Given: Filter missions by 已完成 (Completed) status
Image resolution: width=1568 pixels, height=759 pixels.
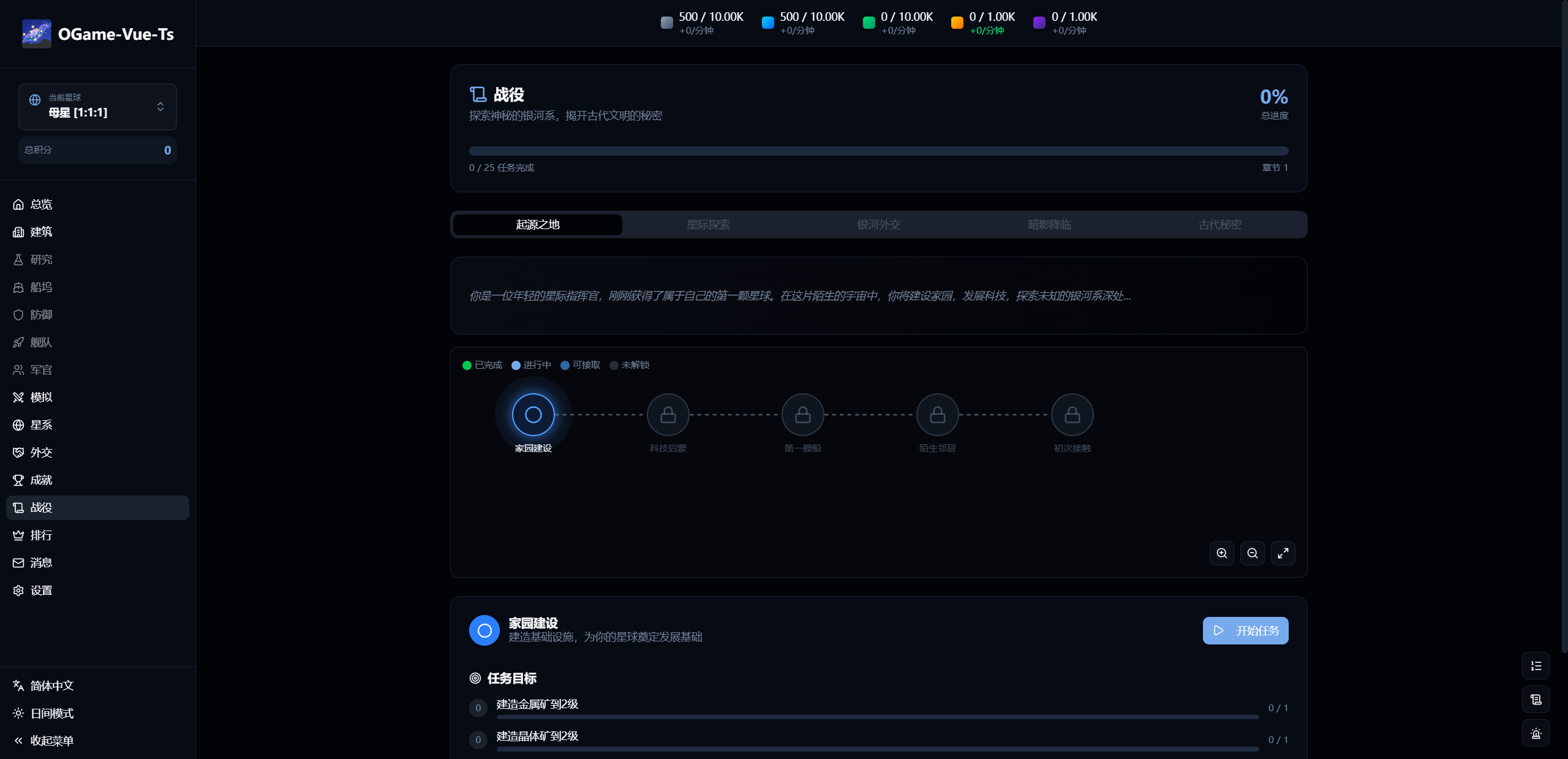Looking at the screenshot, I should pyautogui.click(x=482, y=365).
